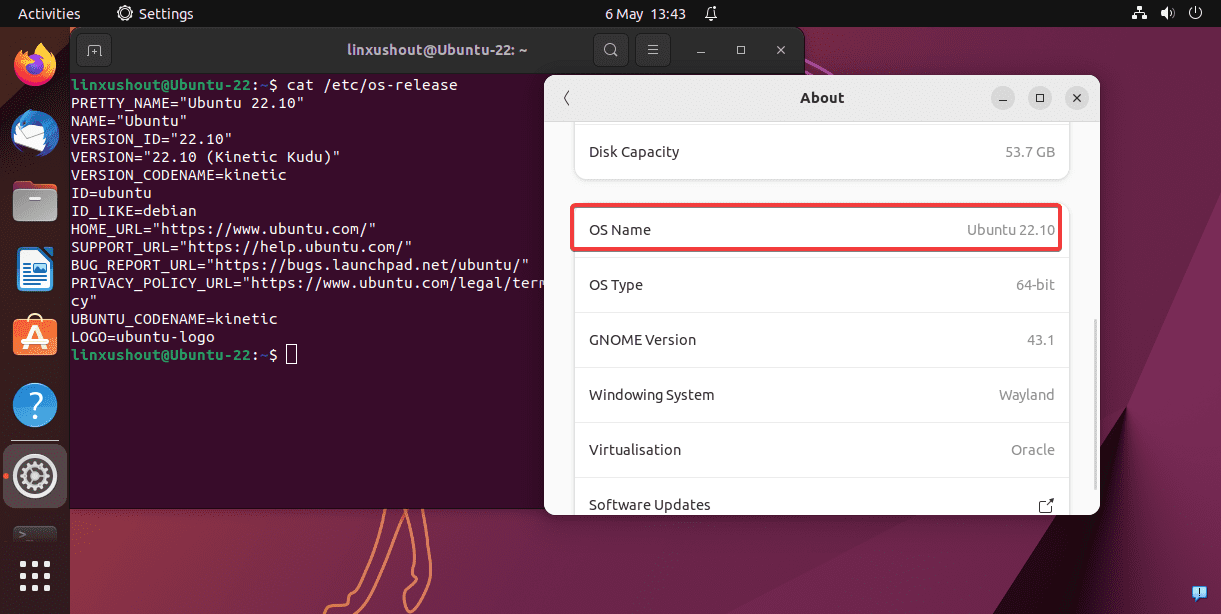The width and height of the screenshot is (1221, 614).
Task: Open the clock showing 6 May 13:43
Action: (645, 14)
